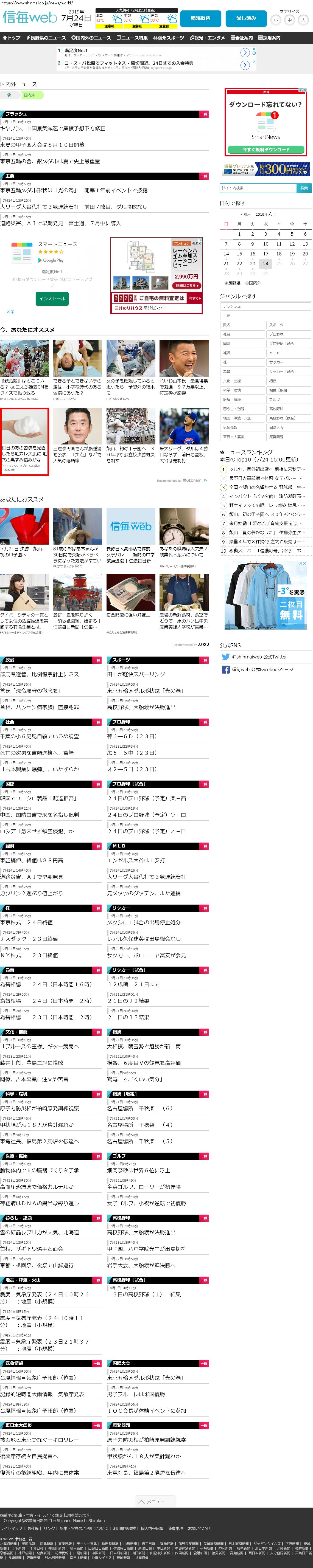Screen dimensions: 313x1568
Task: Click rank 3 circle in news ranking
Action: coord(223,488)
